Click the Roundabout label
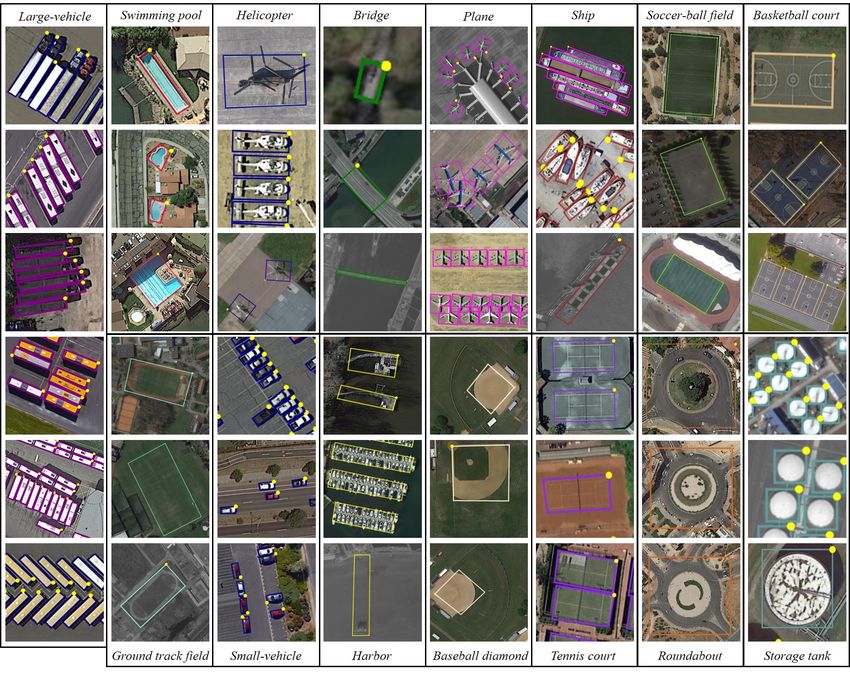 click(690, 656)
